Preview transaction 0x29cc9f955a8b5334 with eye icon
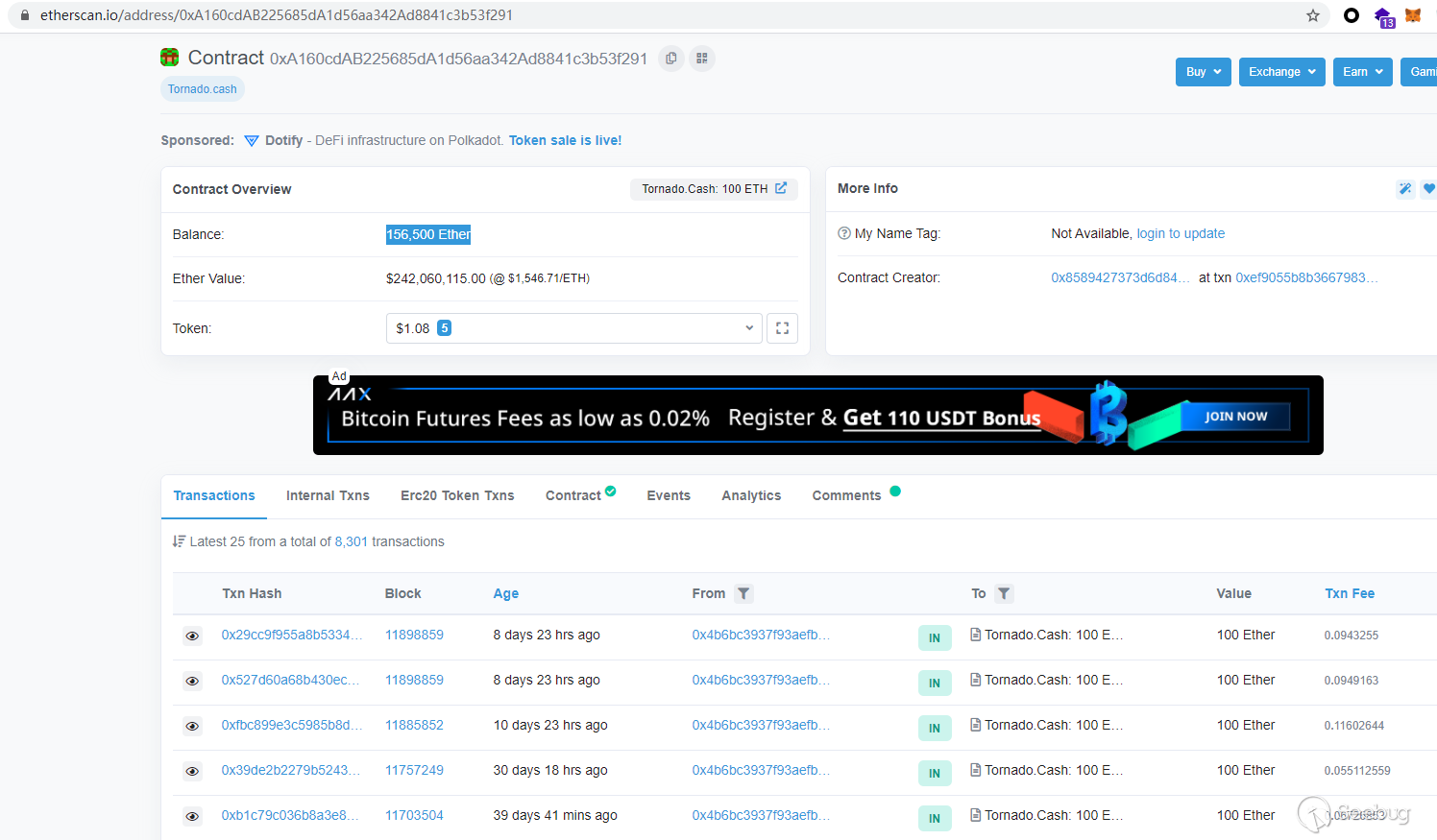The image size is (1437, 840). (x=192, y=636)
